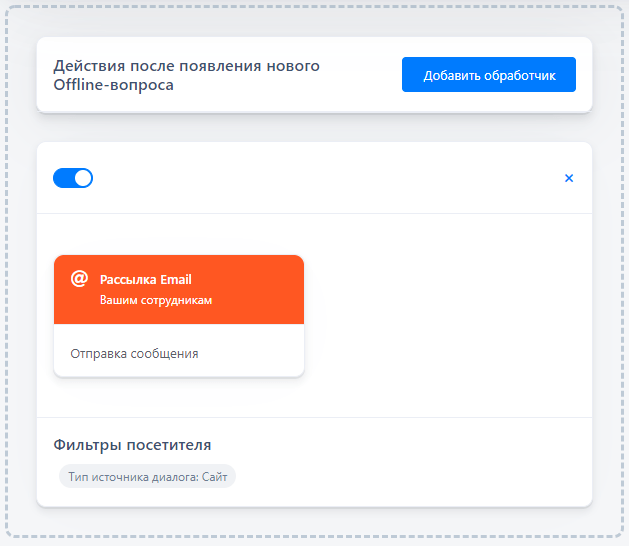Select the Тип источника диалога: Сайт chip

[x=147, y=477]
